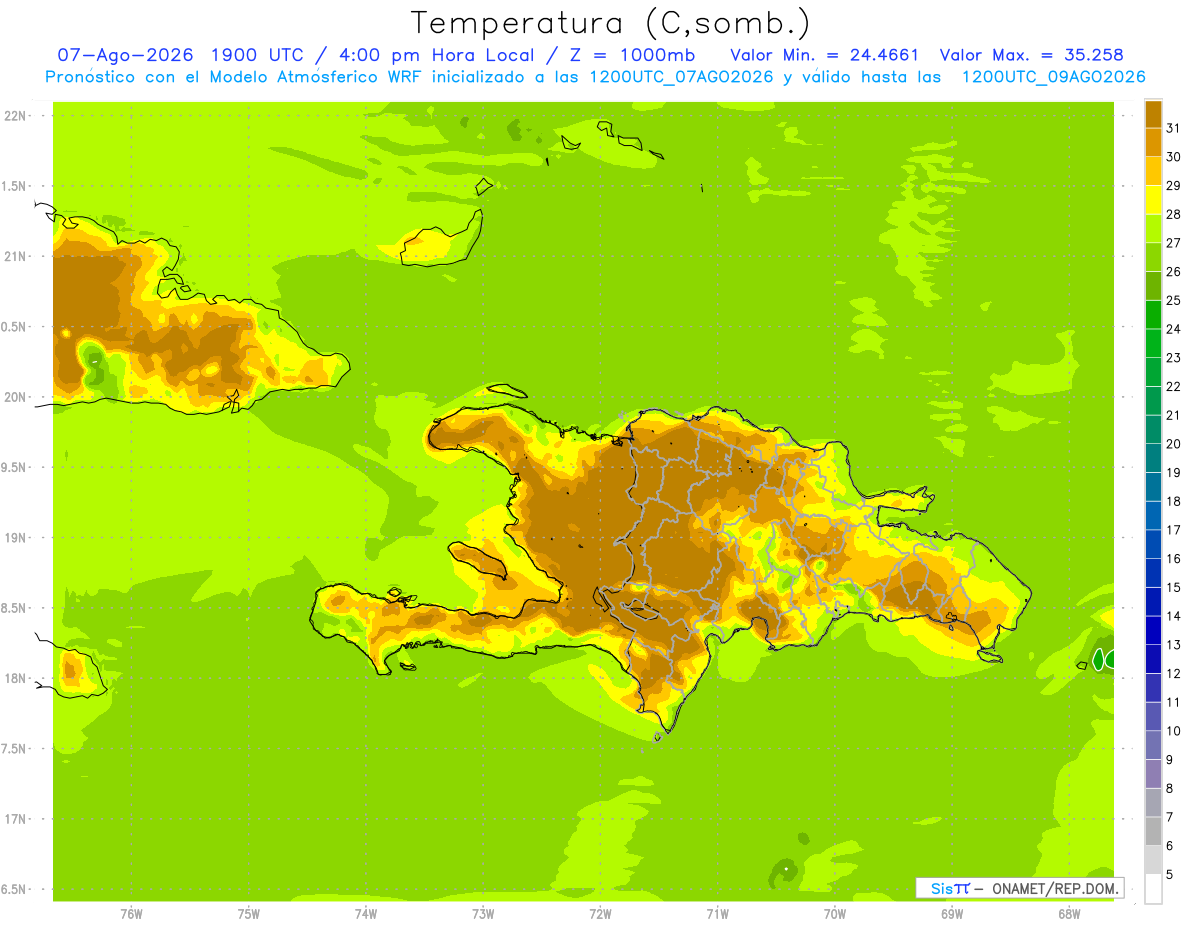
Task: Pick the brown colorbar segment above 31
Action: (x=1153, y=114)
